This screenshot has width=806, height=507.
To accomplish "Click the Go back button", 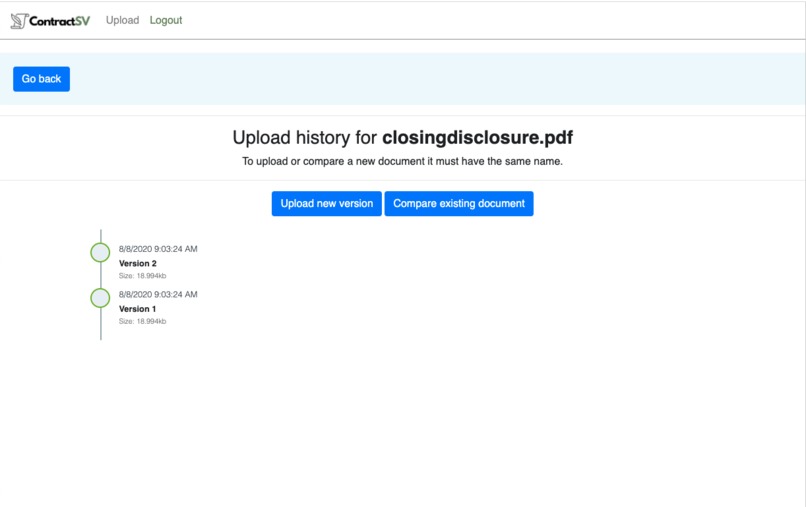I will click(x=42, y=79).
